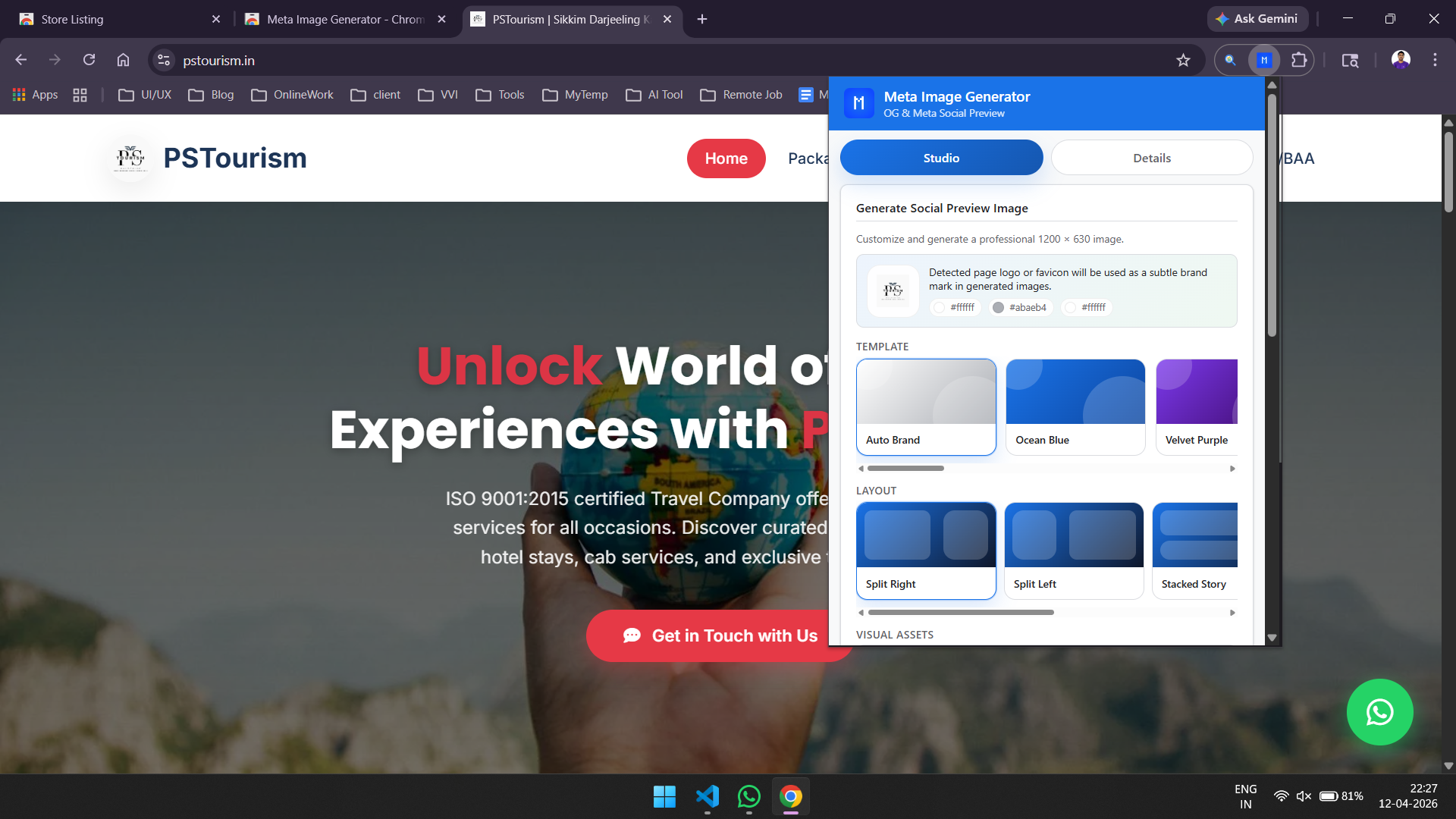The height and width of the screenshot is (819, 1456).
Task: Select the first #ffffff brand color option
Action: coord(940,308)
